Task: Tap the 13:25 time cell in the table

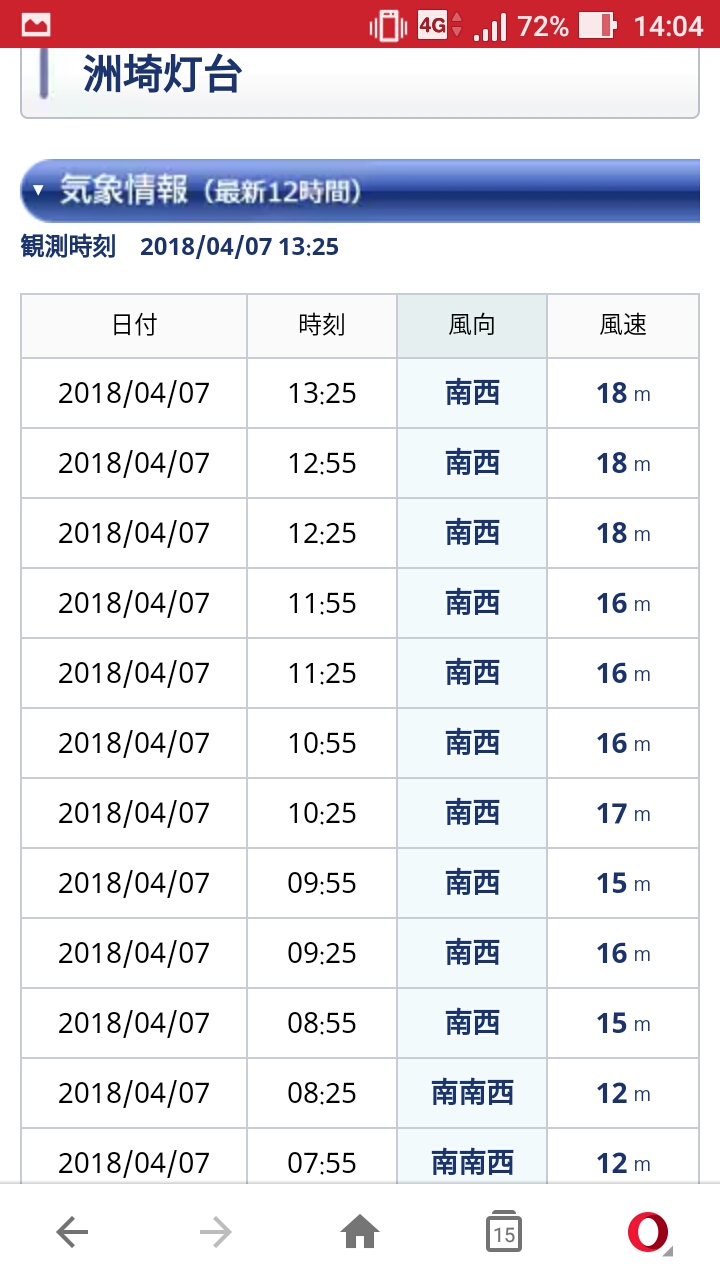Action: (322, 393)
